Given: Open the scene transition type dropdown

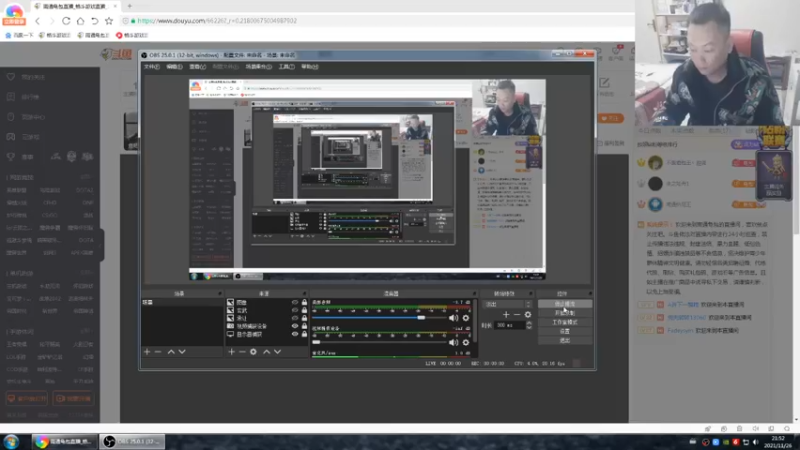Looking at the screenshot, I should [508, 304].
